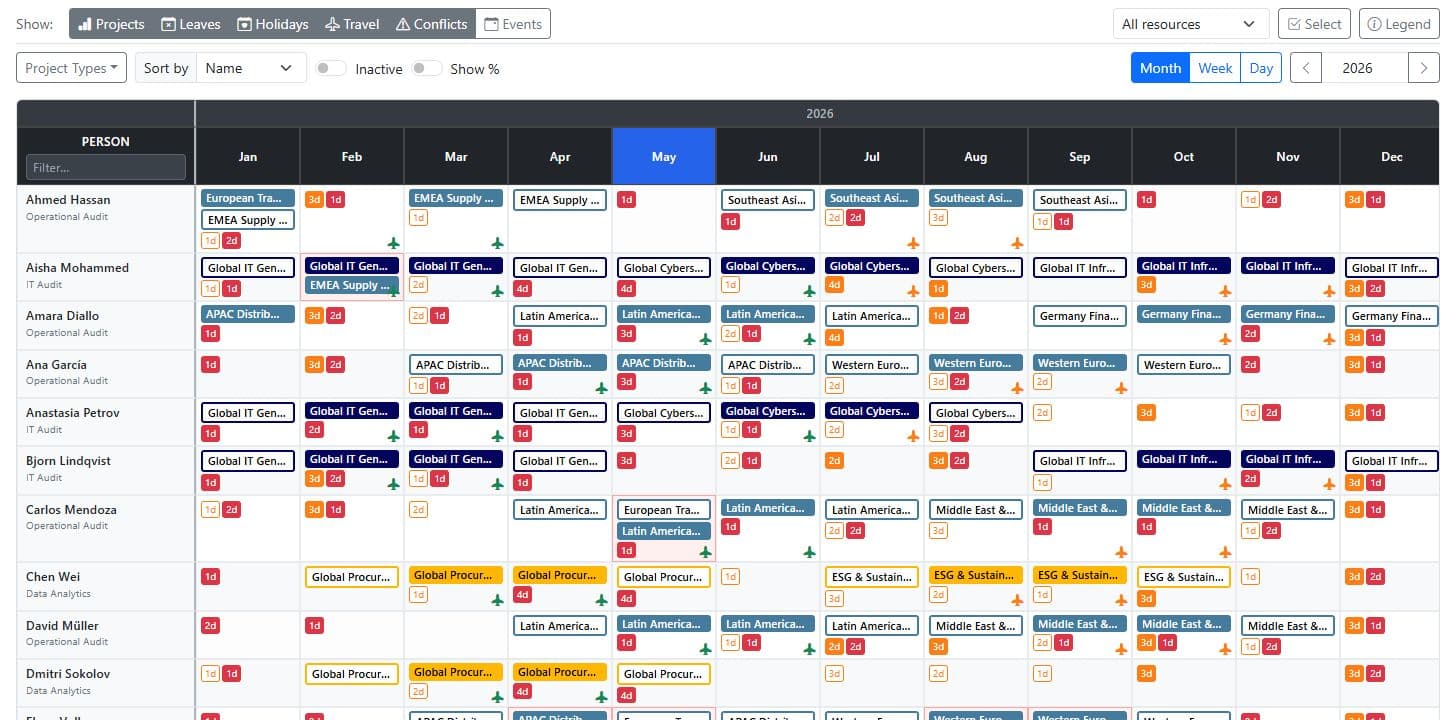Viewport: 1456px width, 720px height.
Task: Click EMEA Supply bar in Aisha Mohammed's Feb cell
Action: coord(352,286)
